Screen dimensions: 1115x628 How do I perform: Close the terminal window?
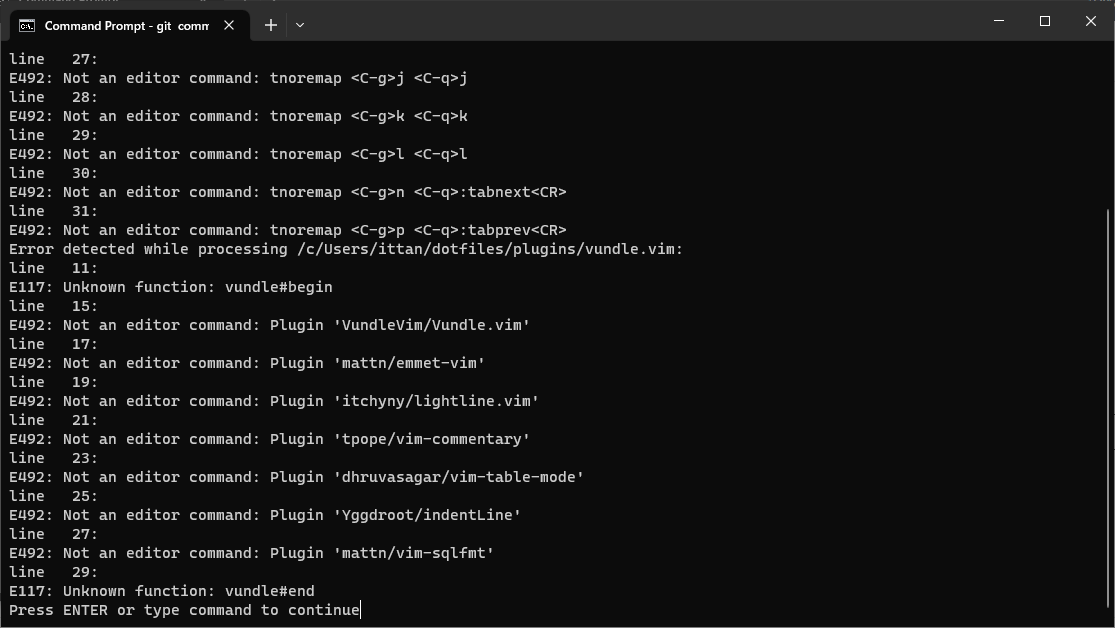[x=1091, y=21]
